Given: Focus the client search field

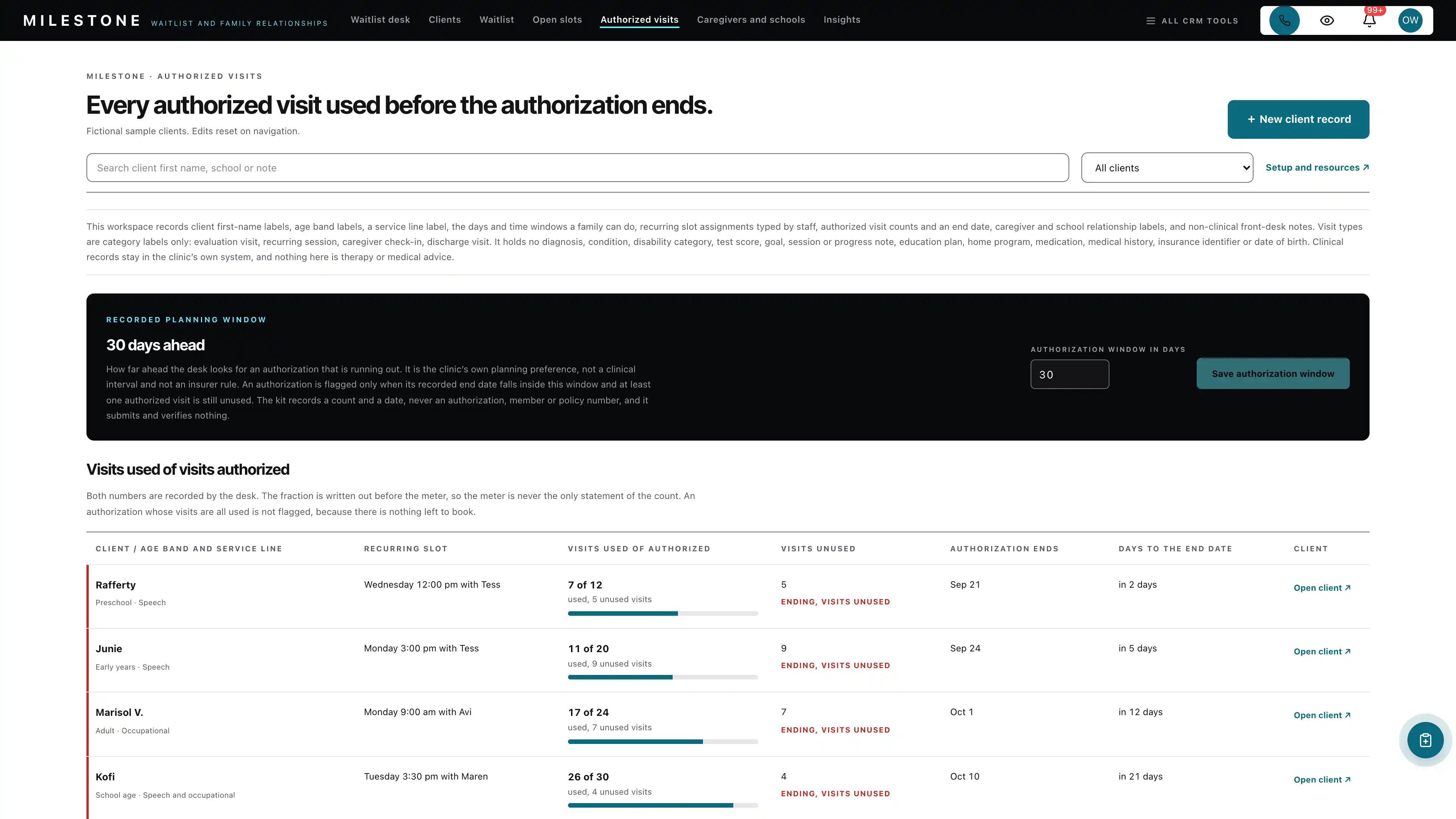Looking at the screenshot, I should point(577,168).
